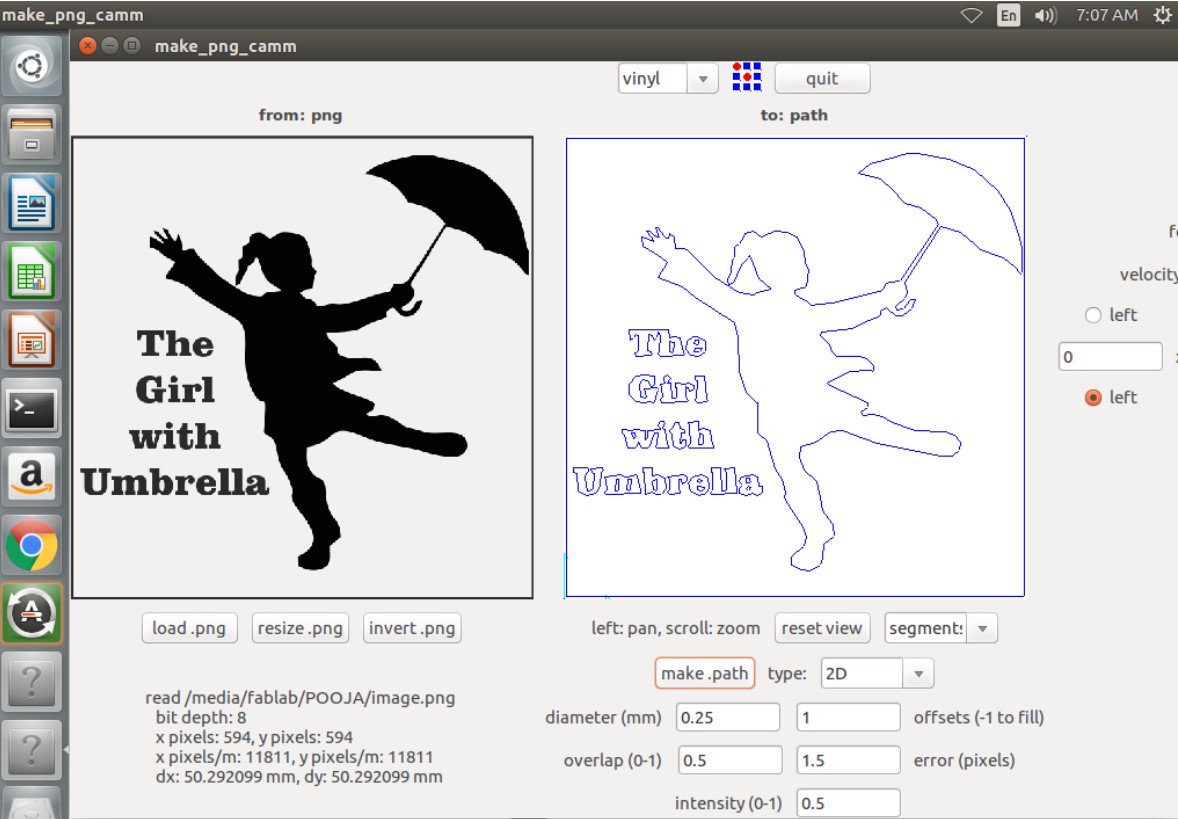Open the Amazon launcher icon

point(32,476)
